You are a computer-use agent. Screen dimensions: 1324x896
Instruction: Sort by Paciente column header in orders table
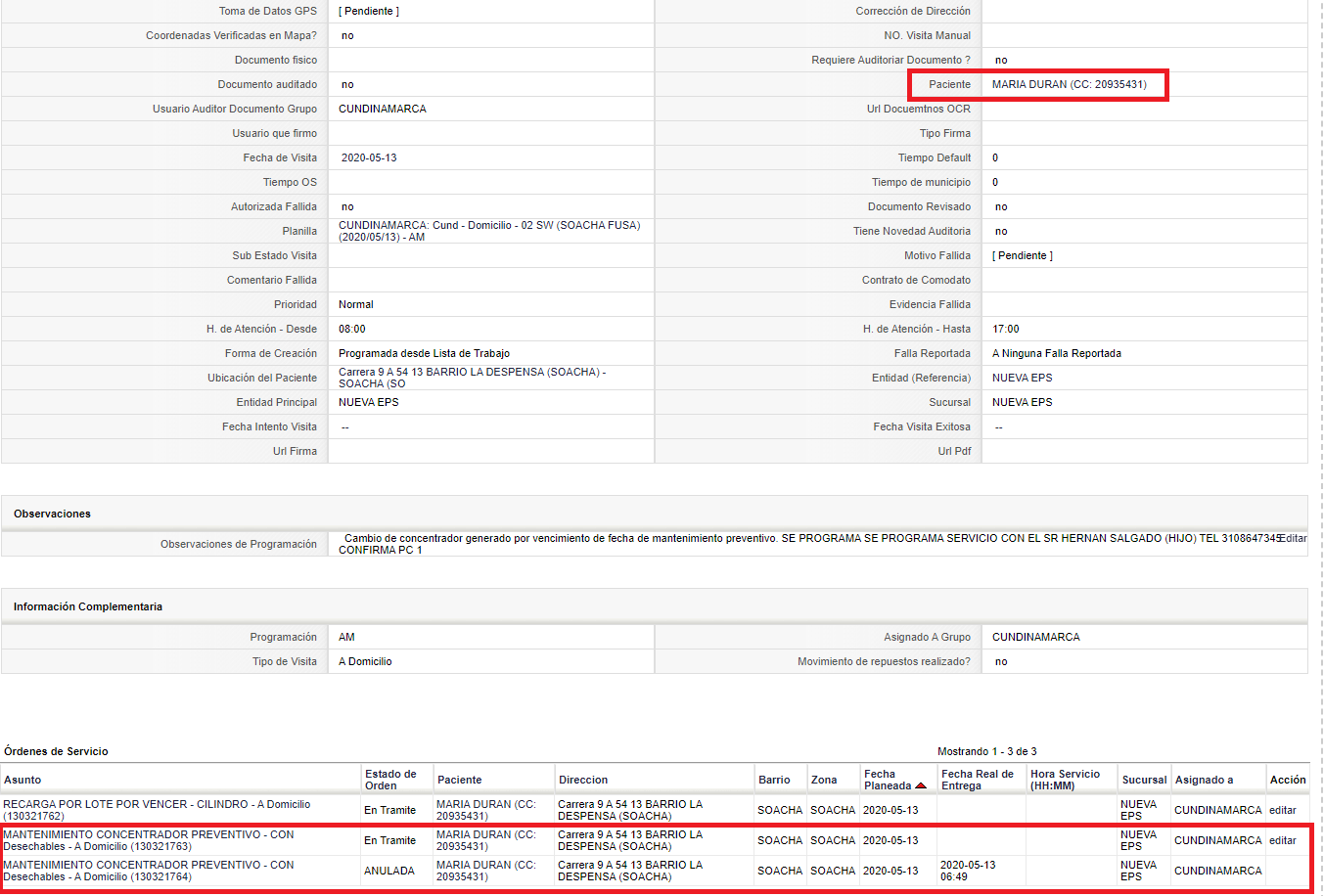(460, 780)
